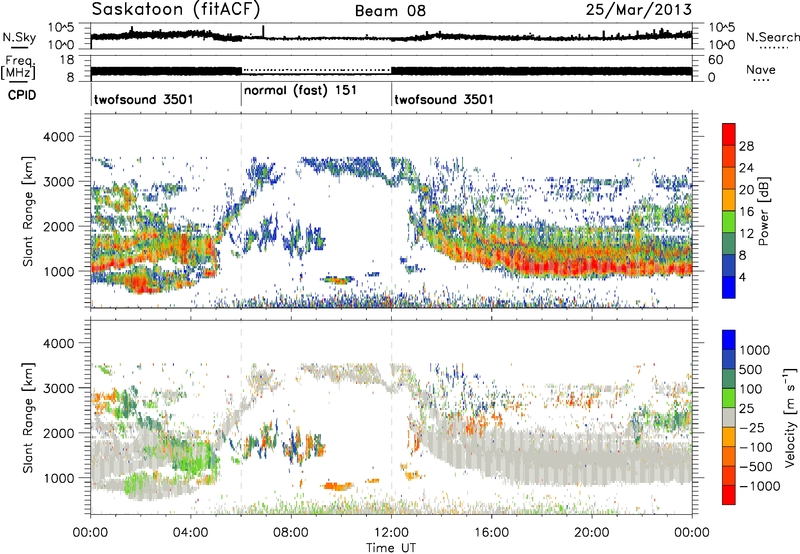Click 'Slant Range [km]' label of power panel
800x554 pixels.
tap(28, 211)
